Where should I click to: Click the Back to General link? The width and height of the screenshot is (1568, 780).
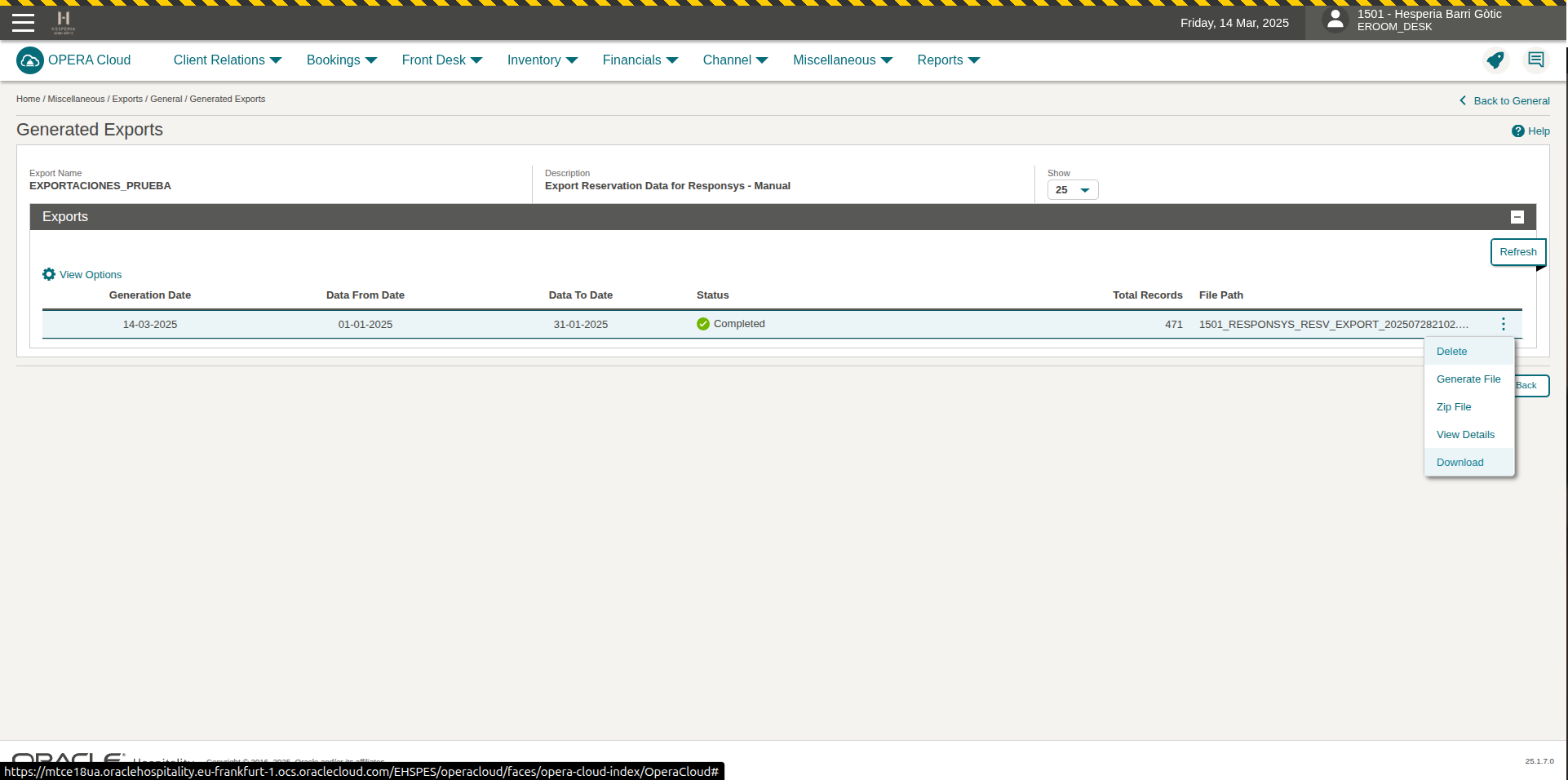click(1510, 101)
